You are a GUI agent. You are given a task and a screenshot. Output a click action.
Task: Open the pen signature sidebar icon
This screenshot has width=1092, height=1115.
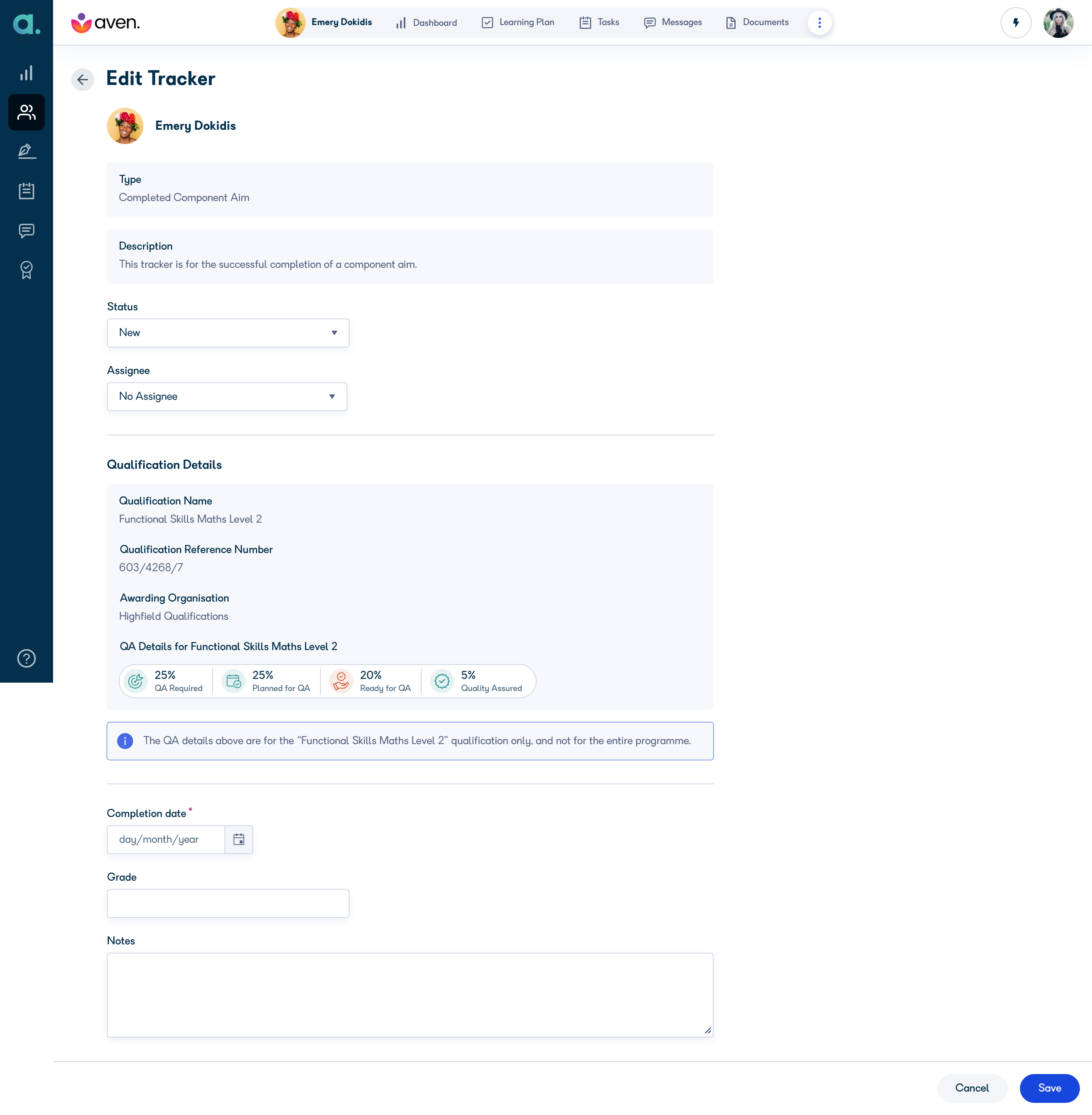click(x=27, y=151)
